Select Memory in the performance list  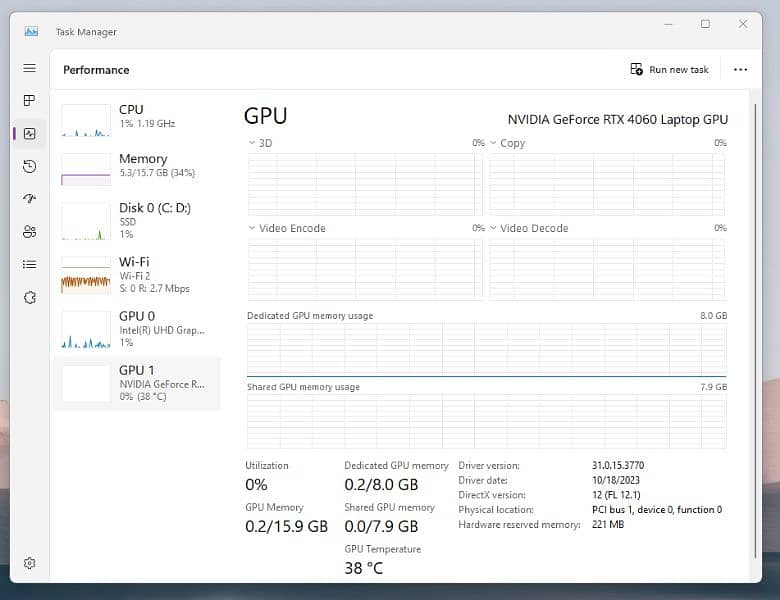[137, 167]
